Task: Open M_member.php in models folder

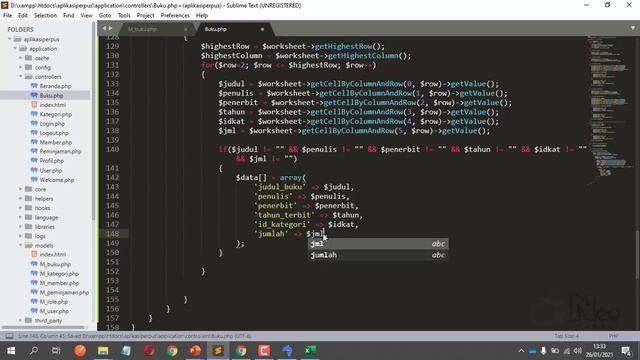Action: [59, 283]
